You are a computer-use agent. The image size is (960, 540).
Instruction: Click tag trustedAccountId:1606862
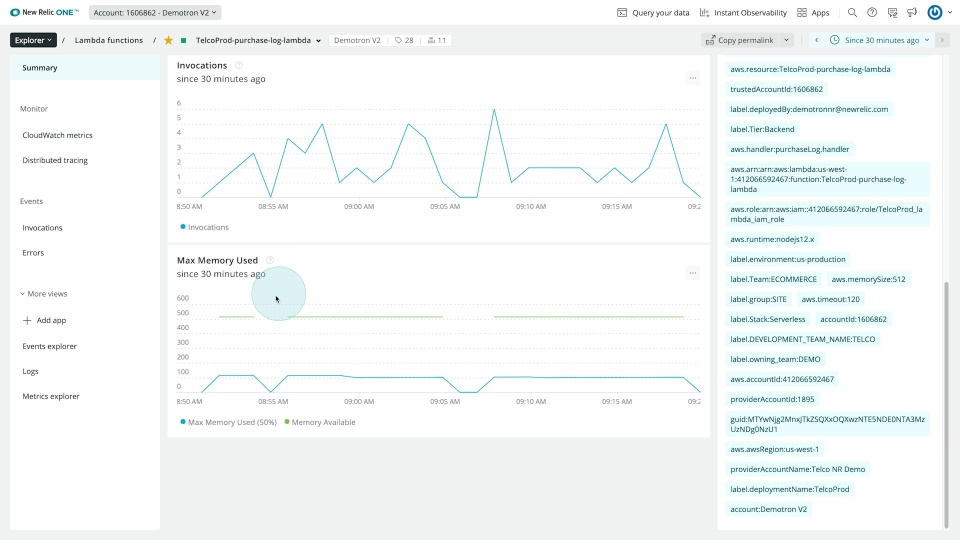tap(776, 89)
